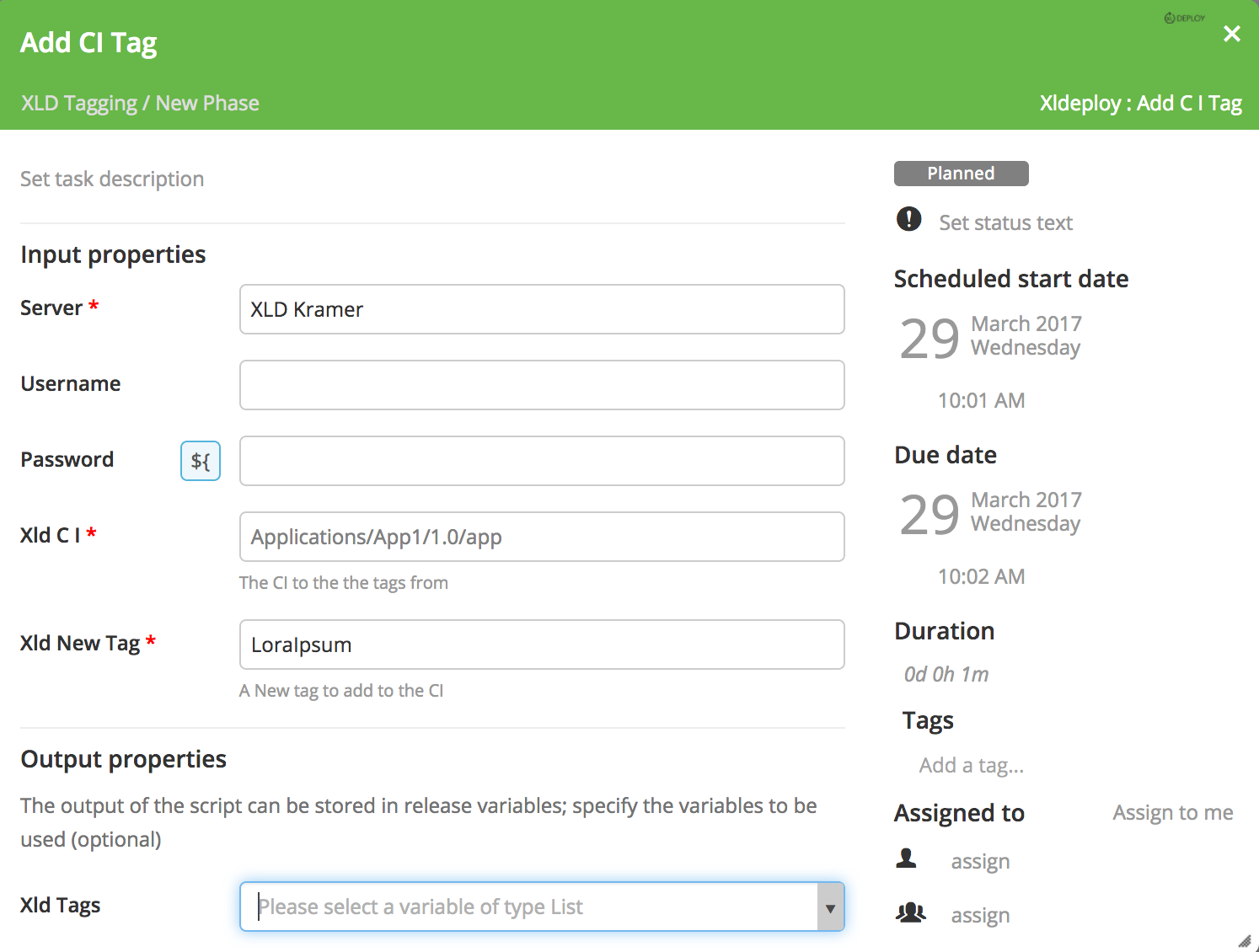This screenshot has height=952, width=1259.
Task: Click assign next to single user icon
Action: pyautogui.click(x=980, y=862)
